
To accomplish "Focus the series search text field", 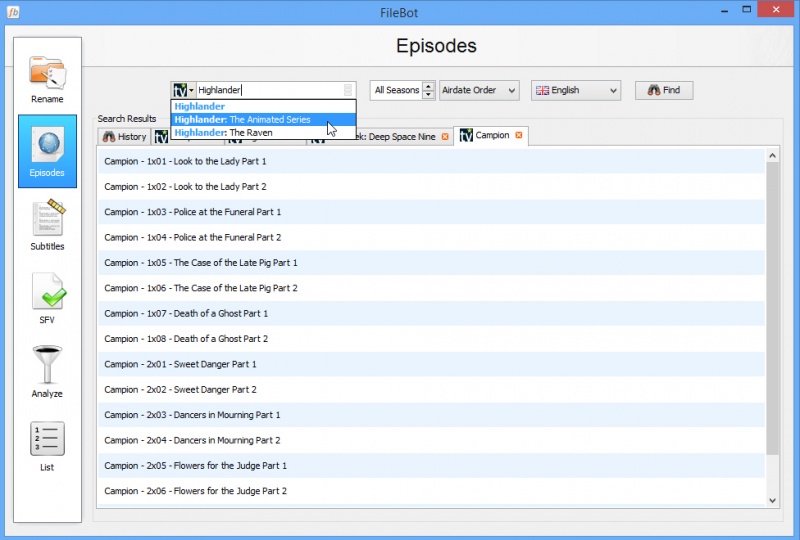I will 269,90.
